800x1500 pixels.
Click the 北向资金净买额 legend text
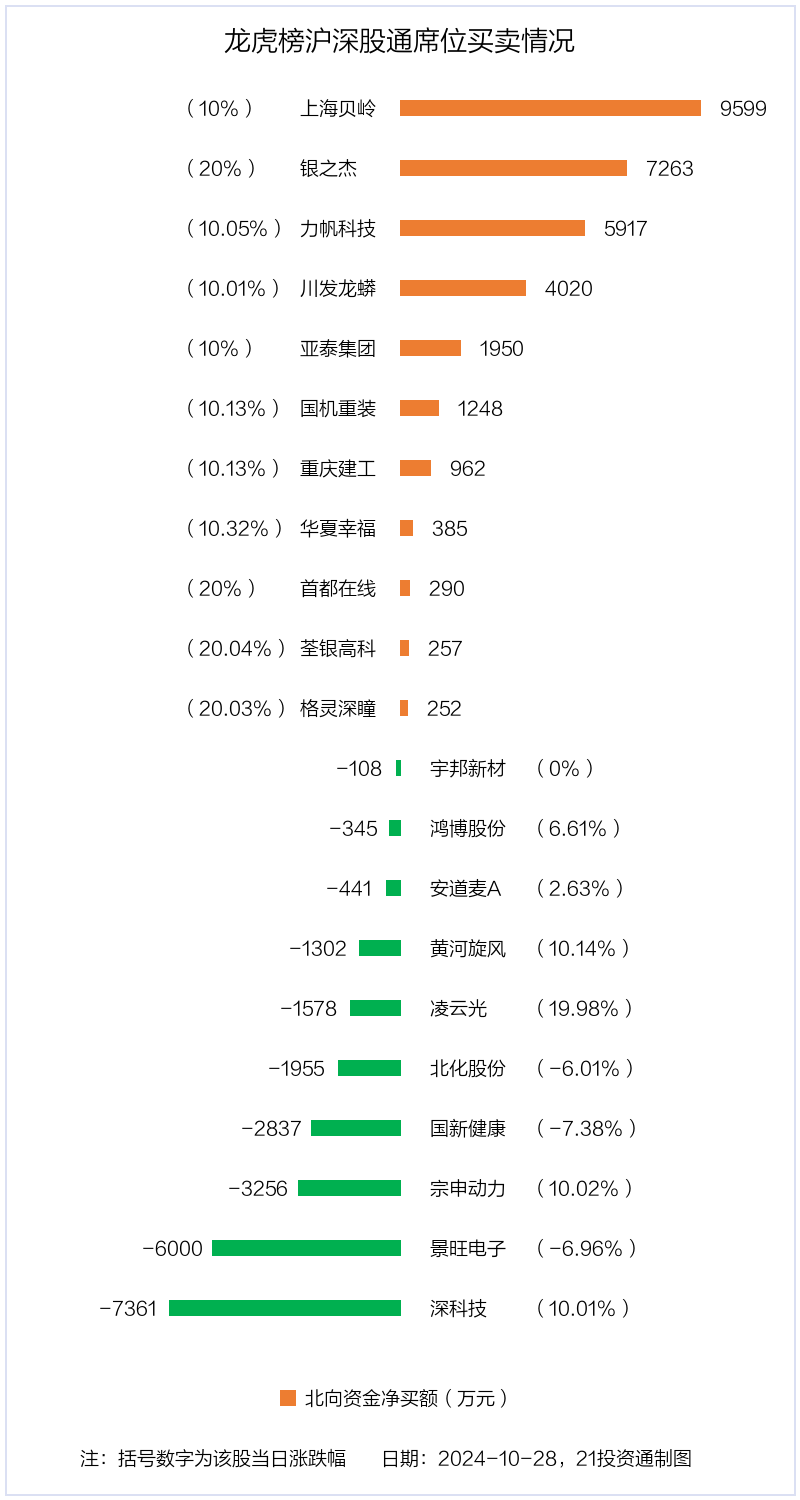click(x=406, y=1398)
